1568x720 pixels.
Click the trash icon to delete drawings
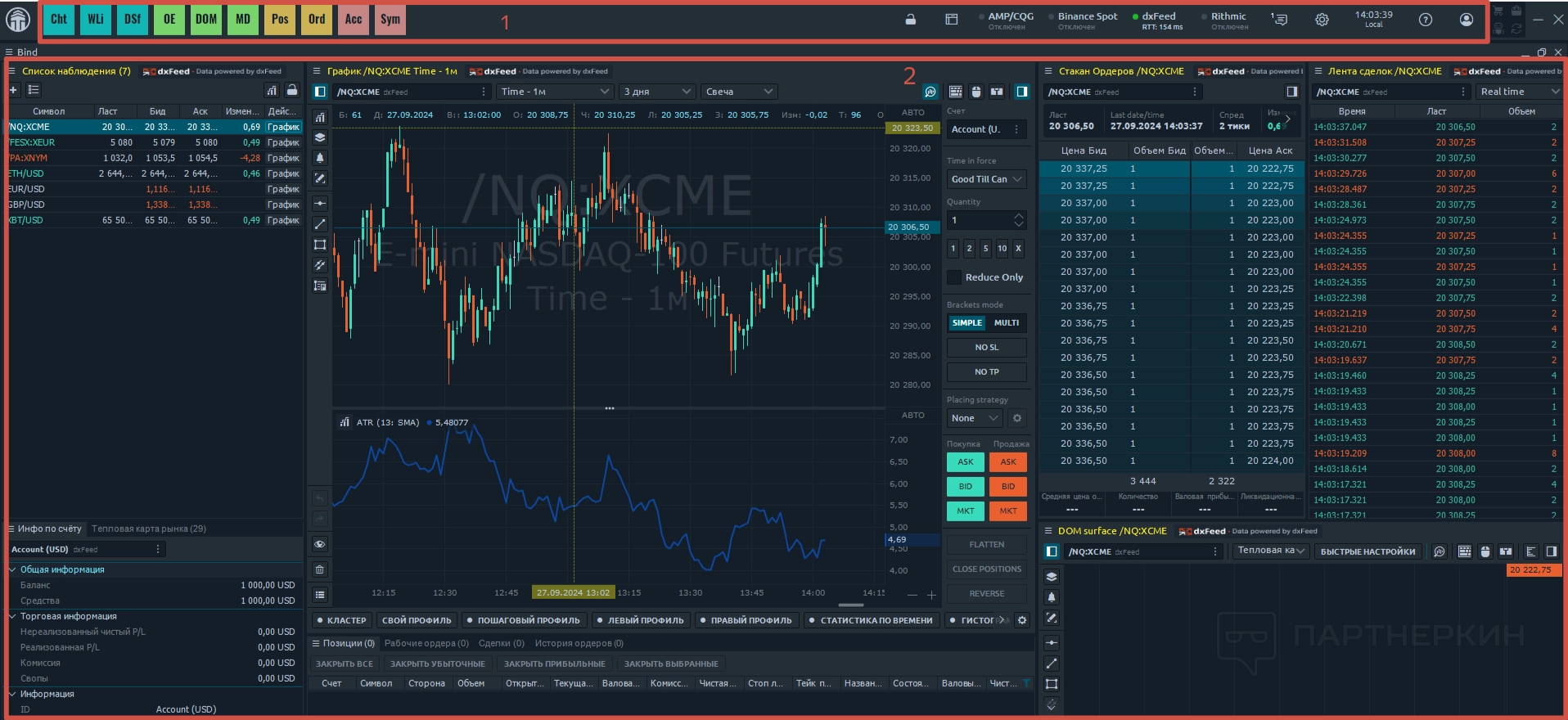click(320, 569)
